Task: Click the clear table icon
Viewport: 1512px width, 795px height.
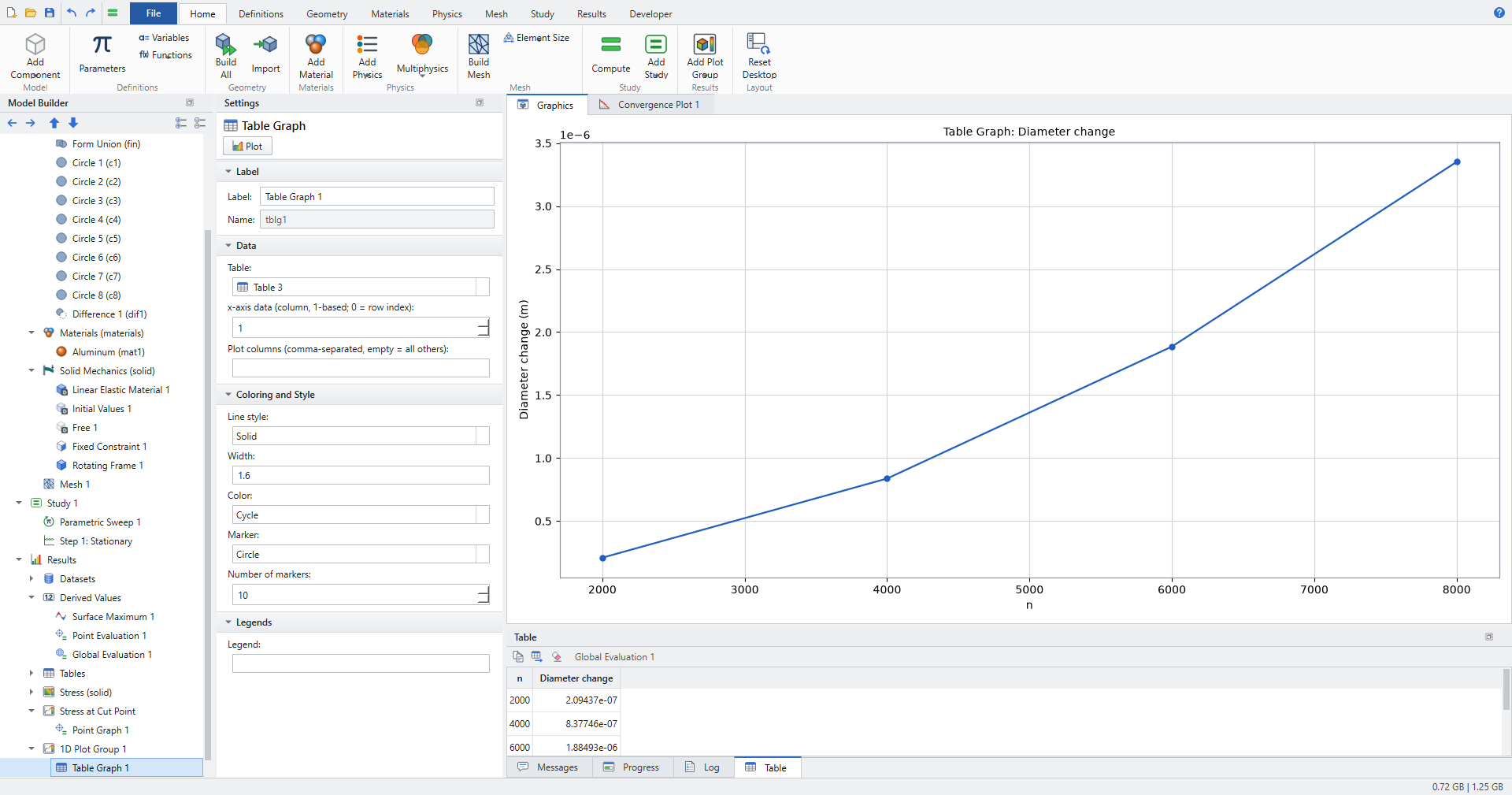Action: point(557,656)
